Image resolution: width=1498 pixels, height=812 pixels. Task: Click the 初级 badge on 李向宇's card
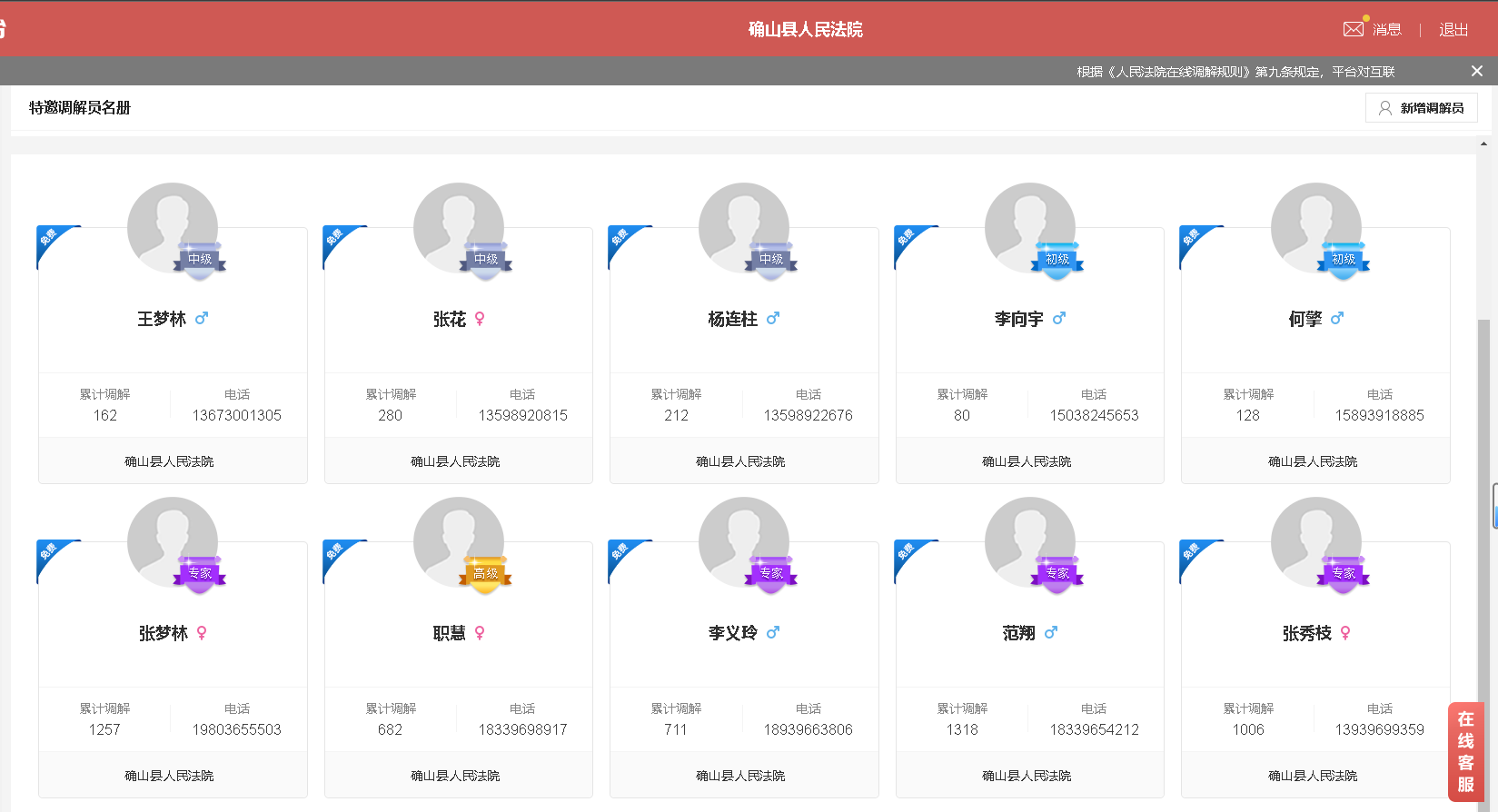(1057, 260)
